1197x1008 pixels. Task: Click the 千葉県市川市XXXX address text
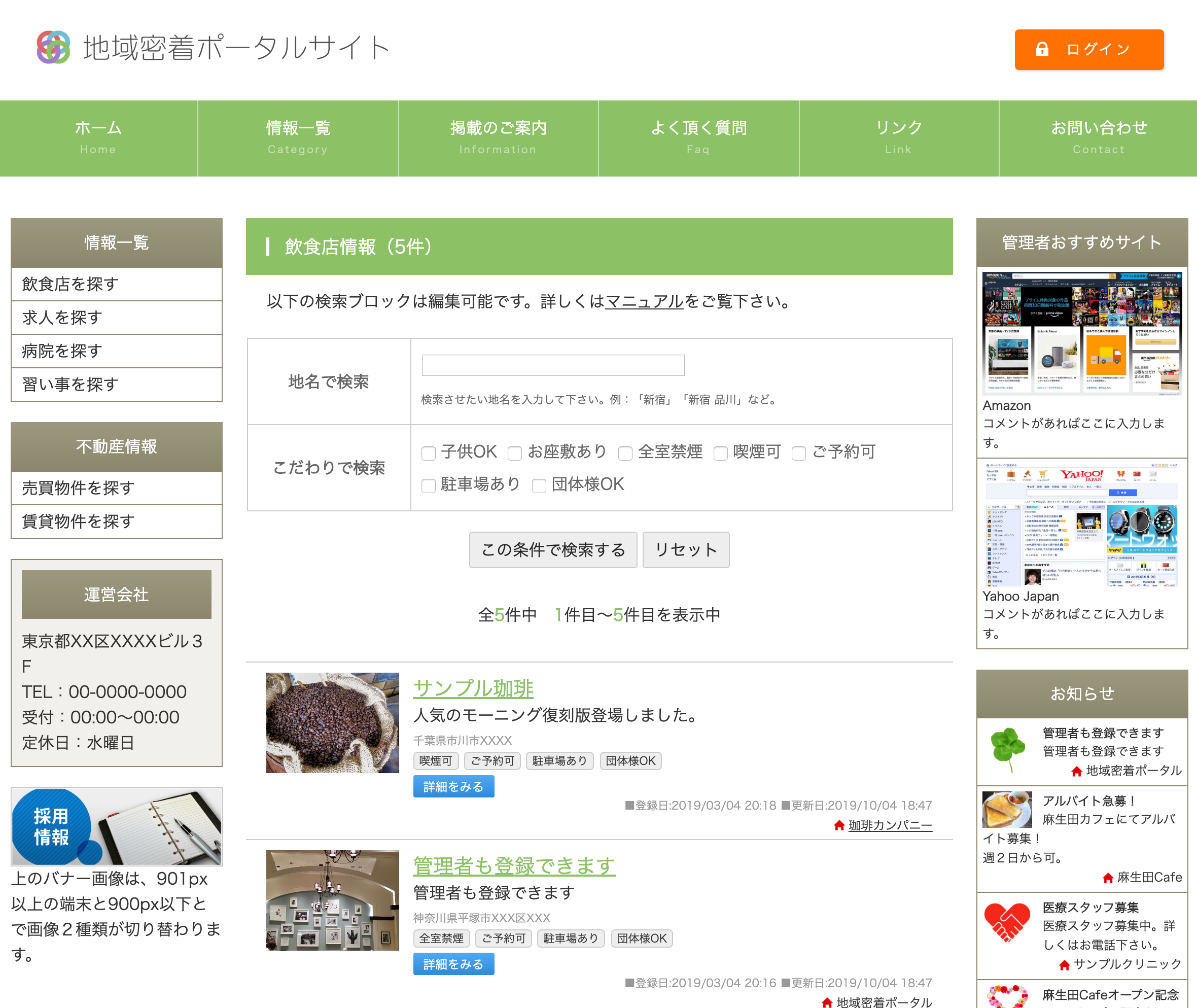[462, 741]
